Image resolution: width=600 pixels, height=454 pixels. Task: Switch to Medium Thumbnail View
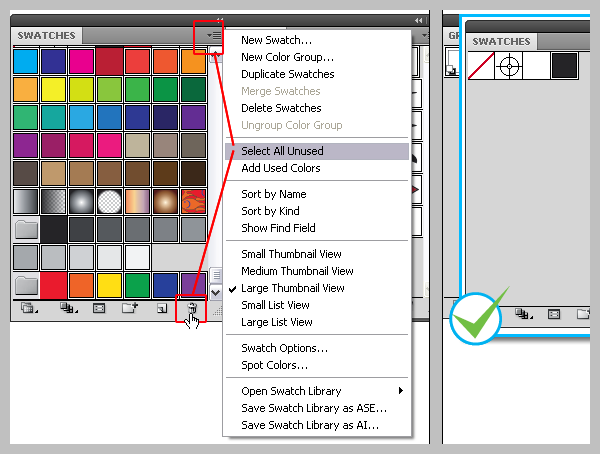pyautogui.click(x=297, y=271)
